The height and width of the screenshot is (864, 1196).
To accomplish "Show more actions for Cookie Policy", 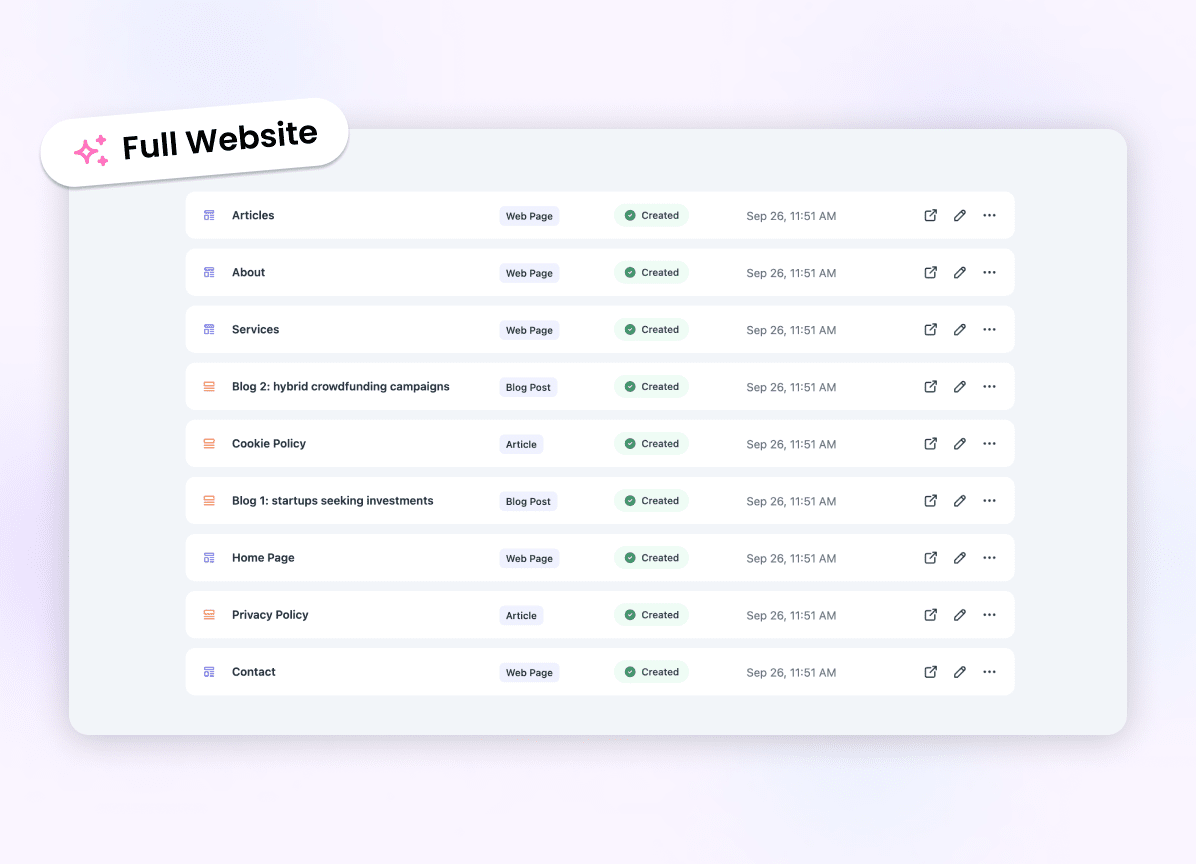I will 989,444.
